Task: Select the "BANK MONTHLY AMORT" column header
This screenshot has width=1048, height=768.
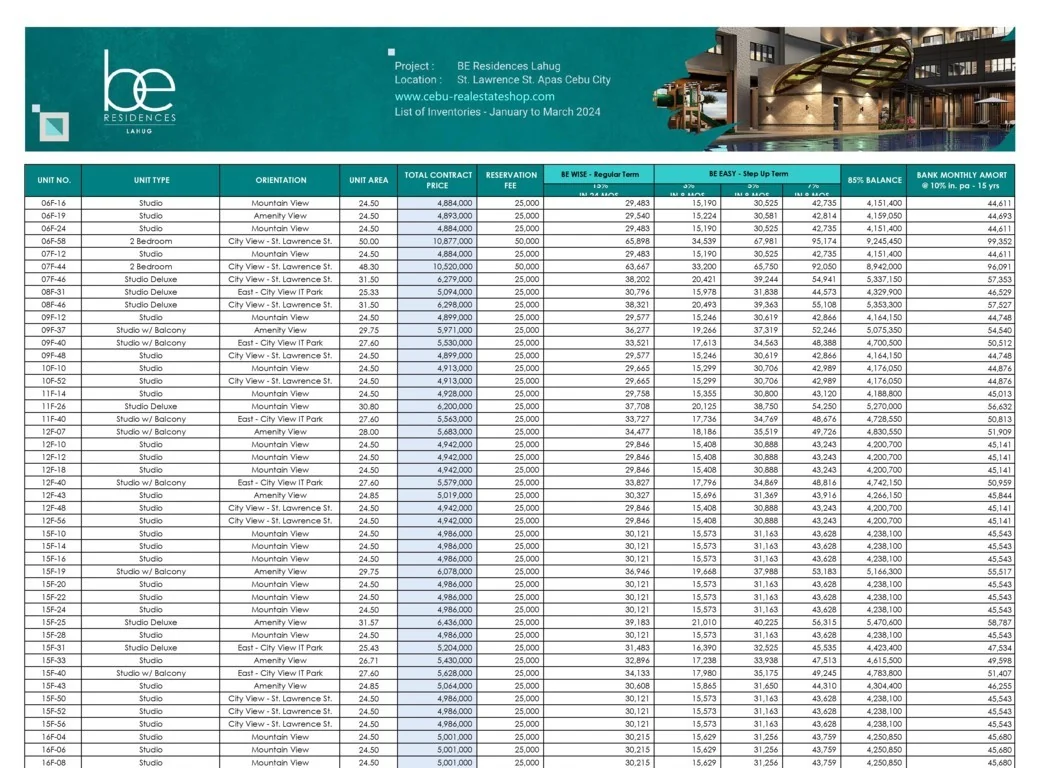Action: 961,180
